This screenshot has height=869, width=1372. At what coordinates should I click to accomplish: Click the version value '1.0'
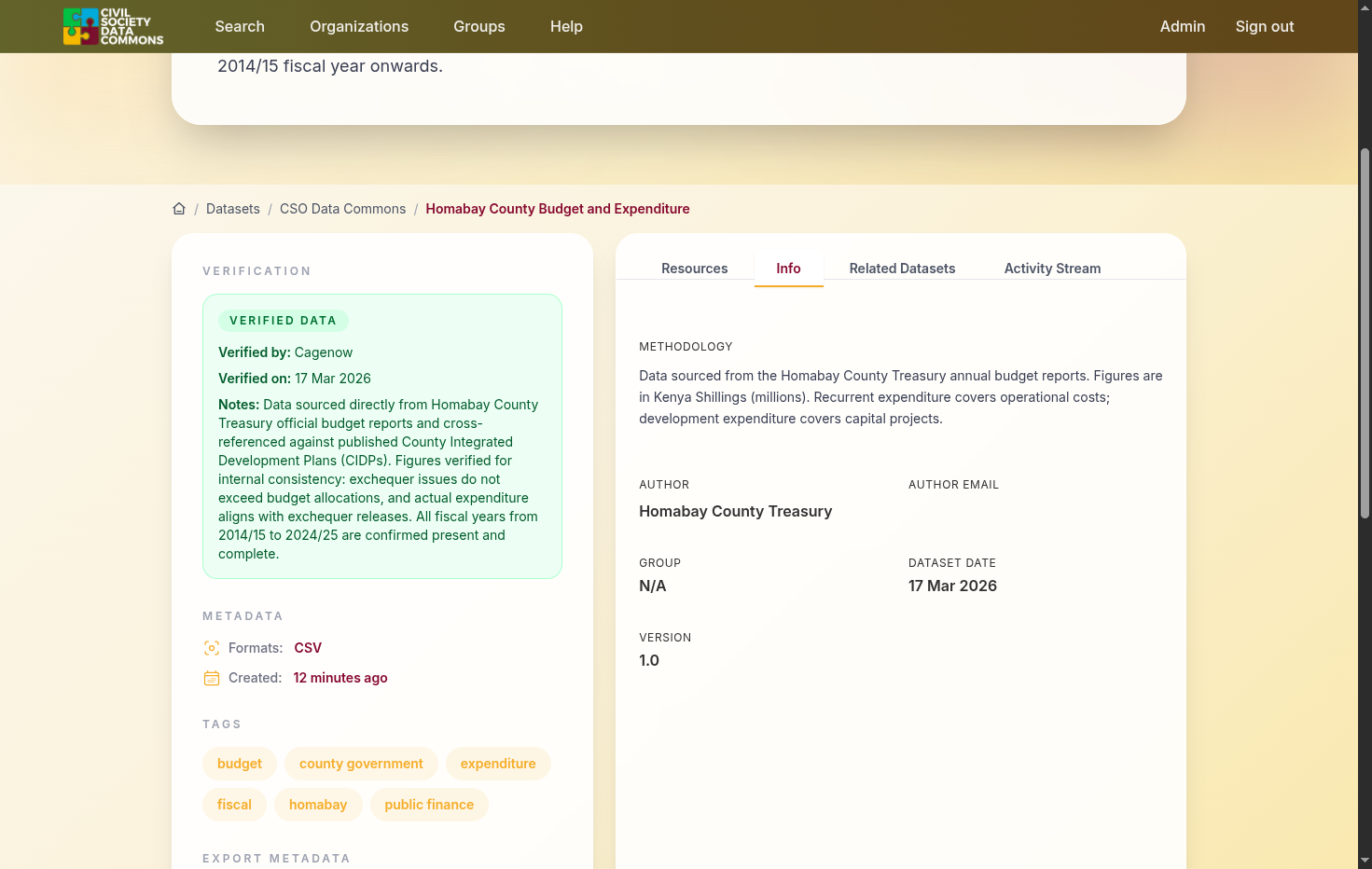649,660
